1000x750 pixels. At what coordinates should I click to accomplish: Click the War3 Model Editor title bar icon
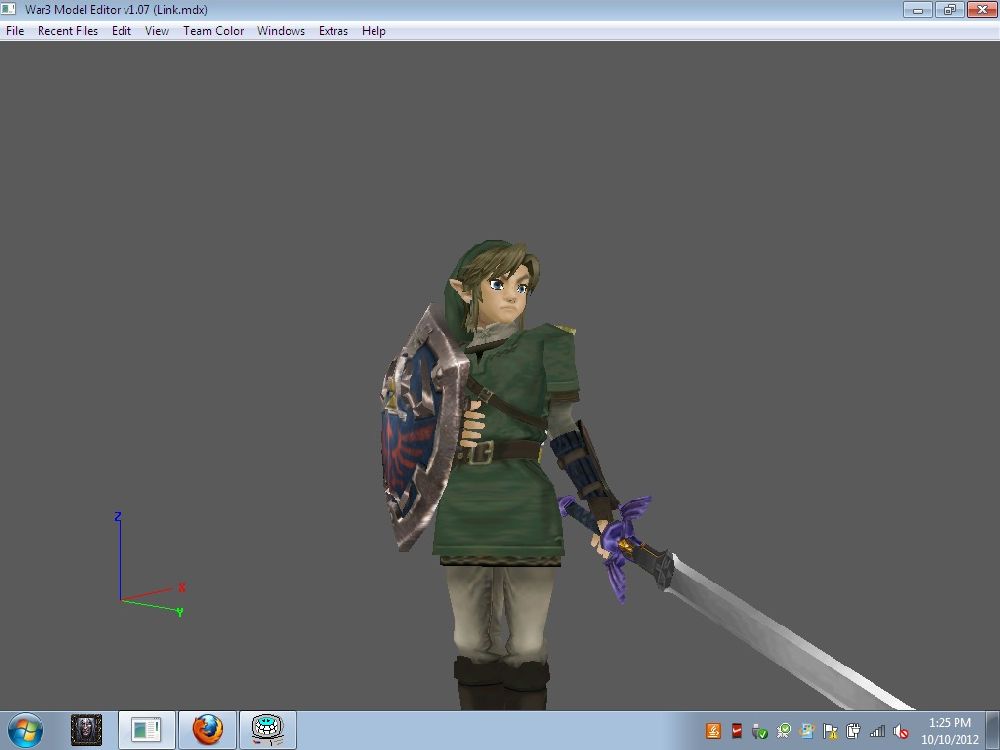click(8, 9)
